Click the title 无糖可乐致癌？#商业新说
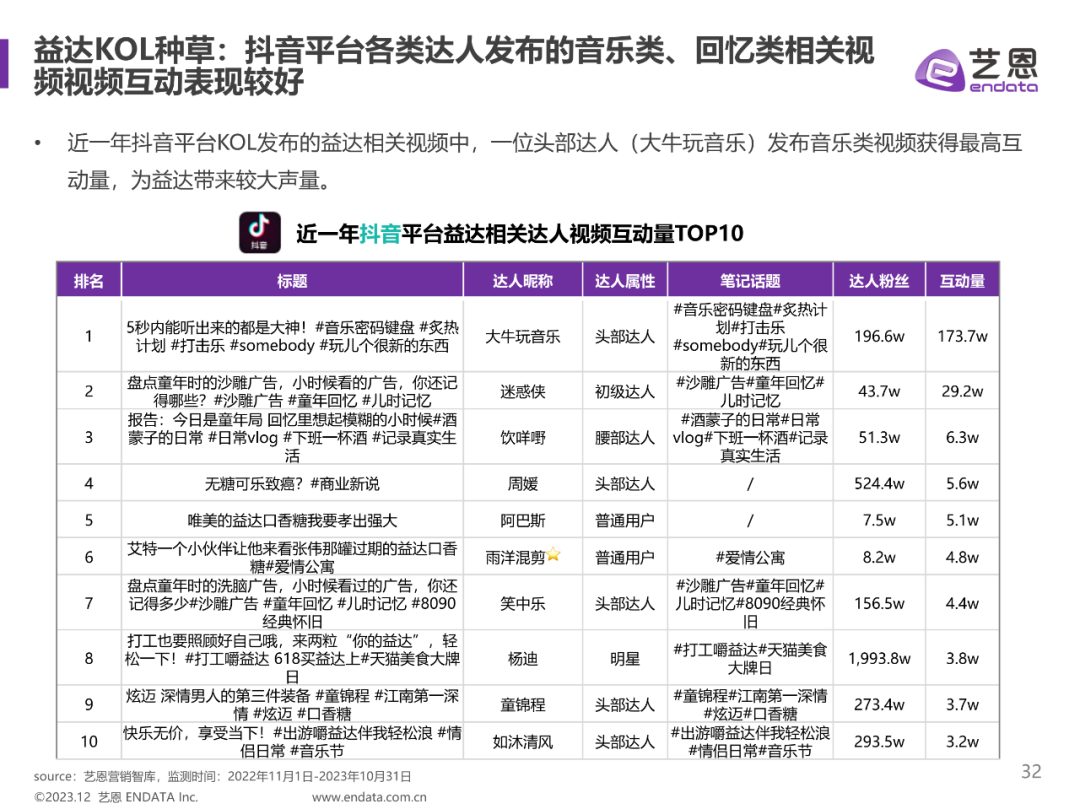This screenshot has width=1080, height=809. tap(292, 484)
